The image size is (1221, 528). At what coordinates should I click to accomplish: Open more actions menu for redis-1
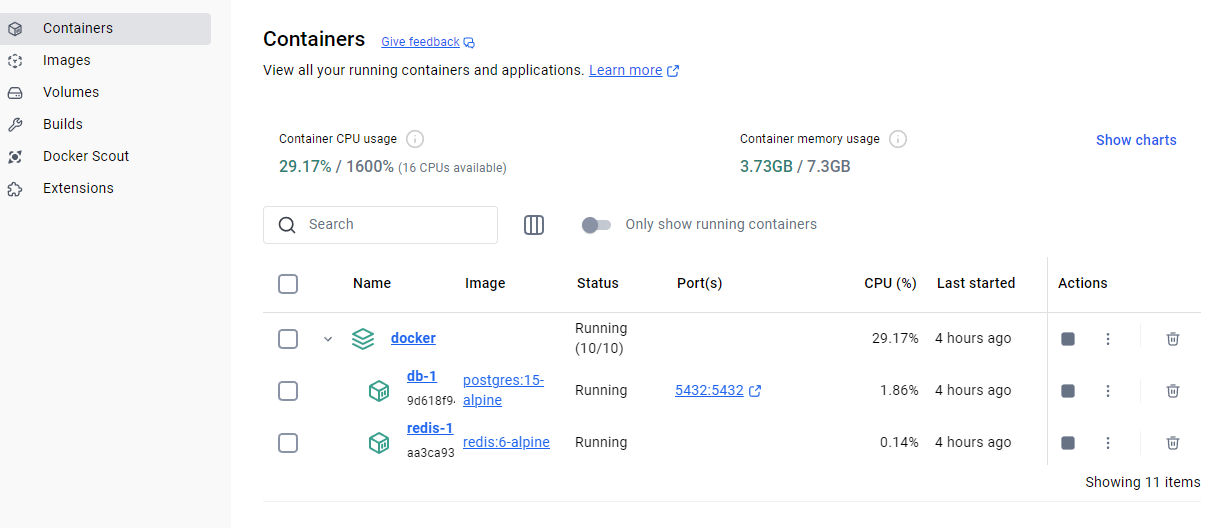tap(1108, 443)
